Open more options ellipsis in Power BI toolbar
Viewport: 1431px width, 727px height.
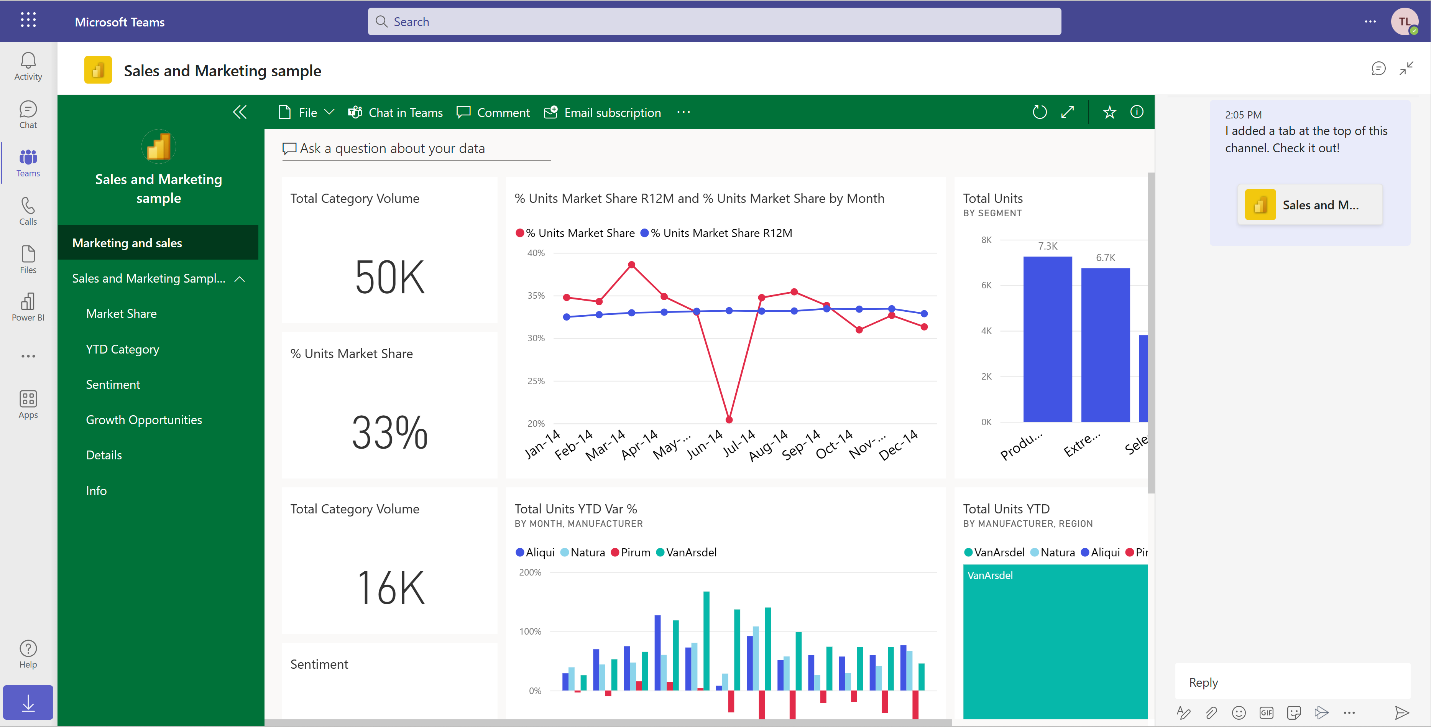tap(684, 112)
